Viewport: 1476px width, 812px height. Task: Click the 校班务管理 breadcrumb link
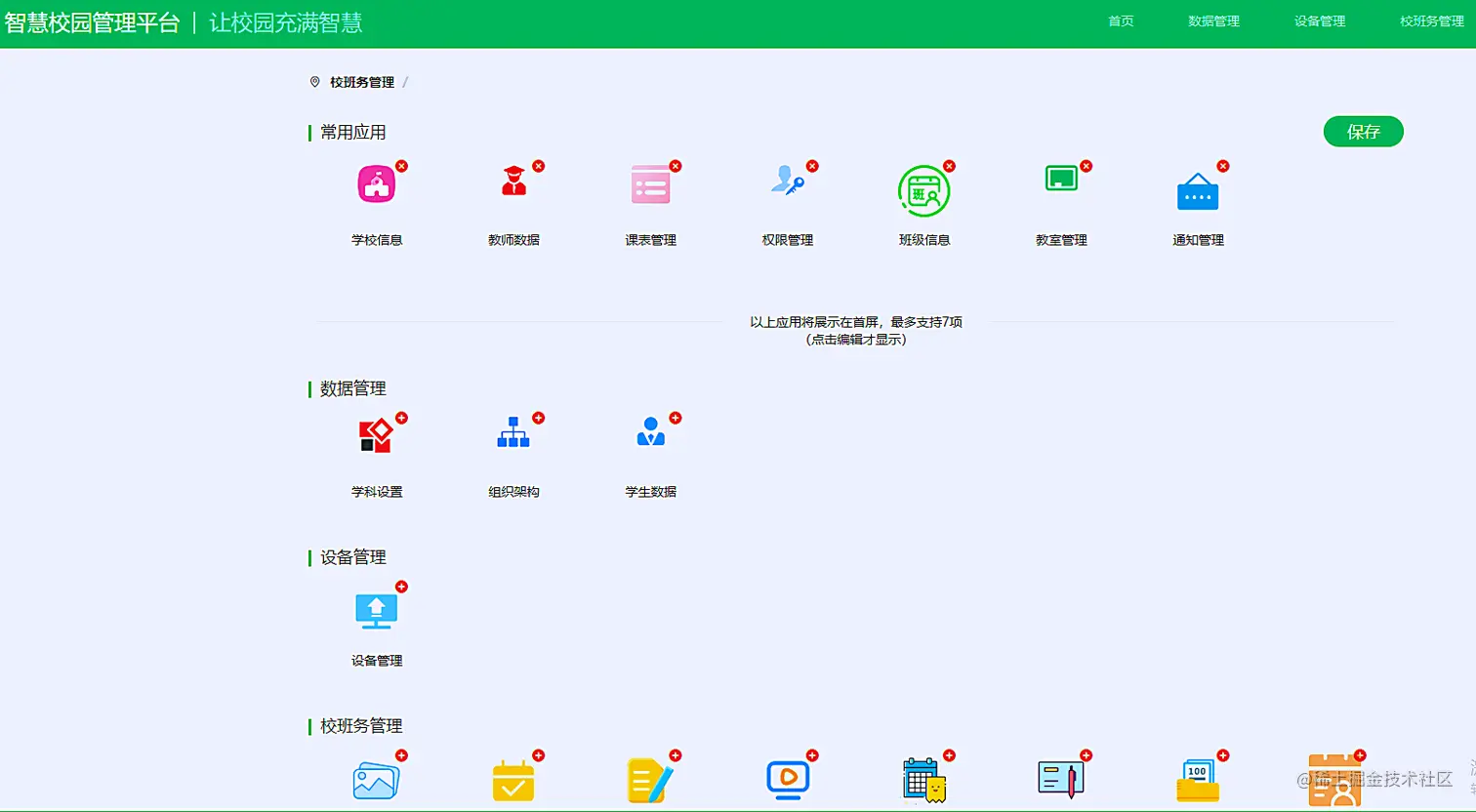pyautogui.click(x=362, y=83)
